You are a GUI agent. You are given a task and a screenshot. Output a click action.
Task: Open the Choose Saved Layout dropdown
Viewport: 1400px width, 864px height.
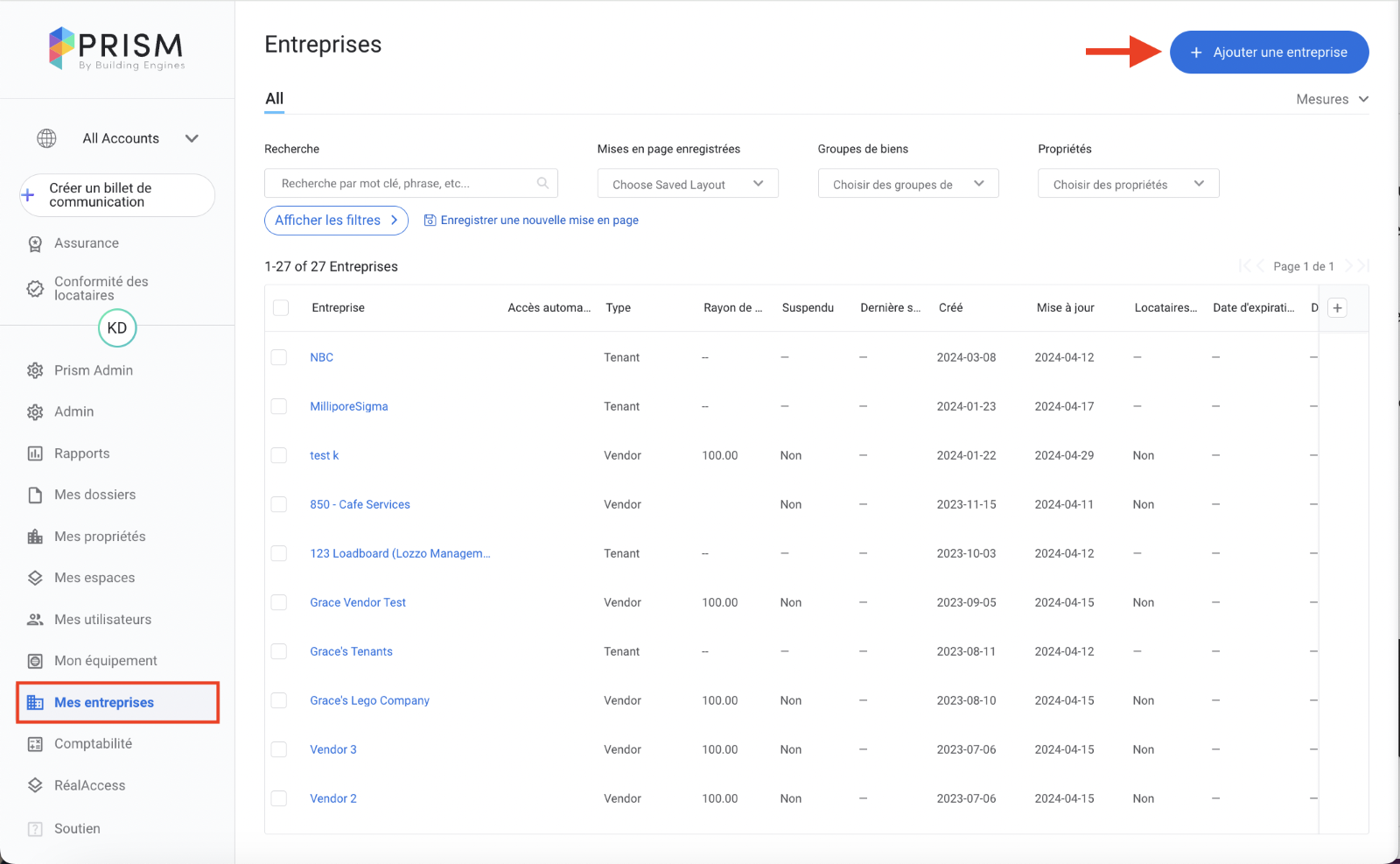click(688, 184)
